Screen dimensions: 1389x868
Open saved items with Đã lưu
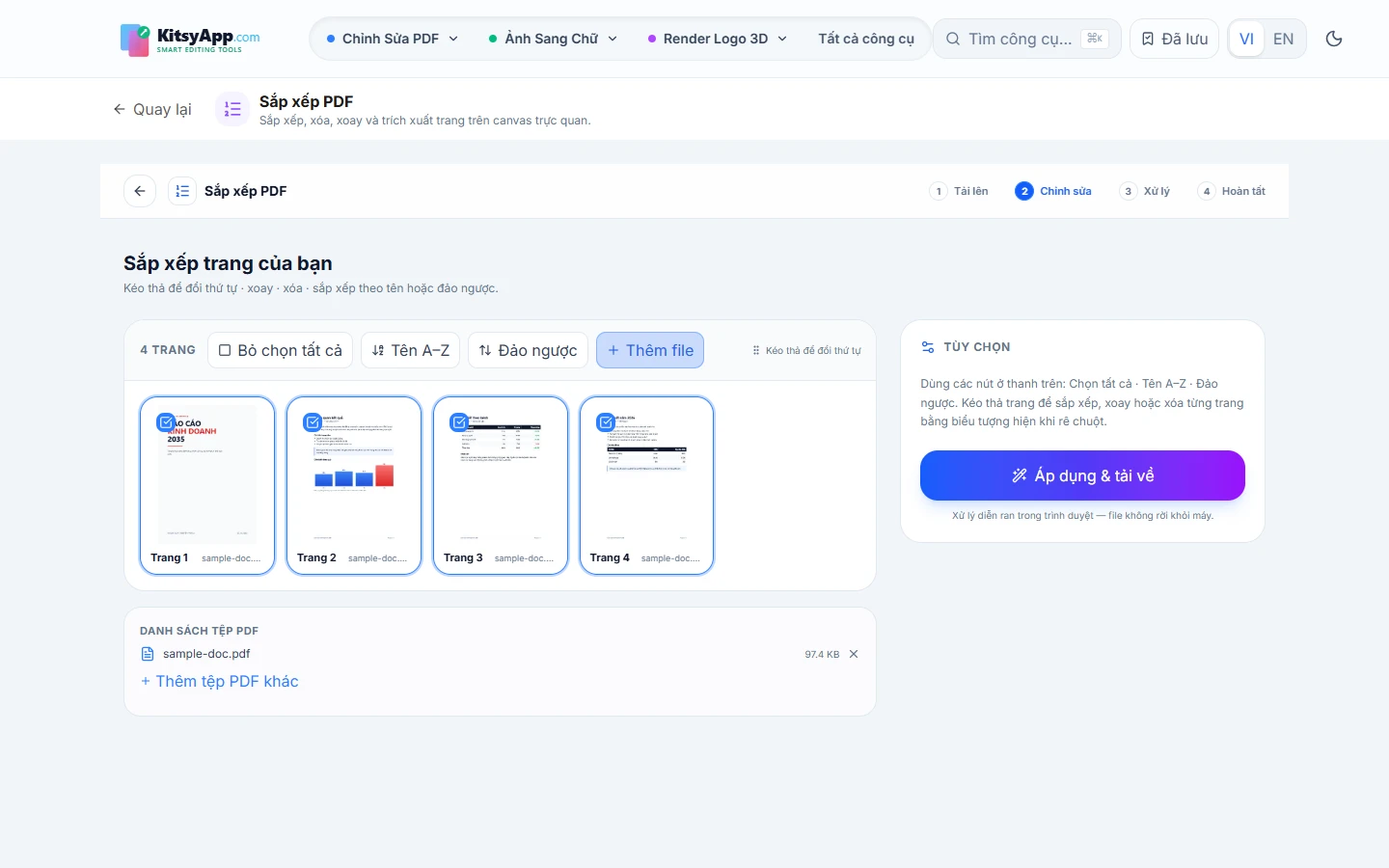1175,39
